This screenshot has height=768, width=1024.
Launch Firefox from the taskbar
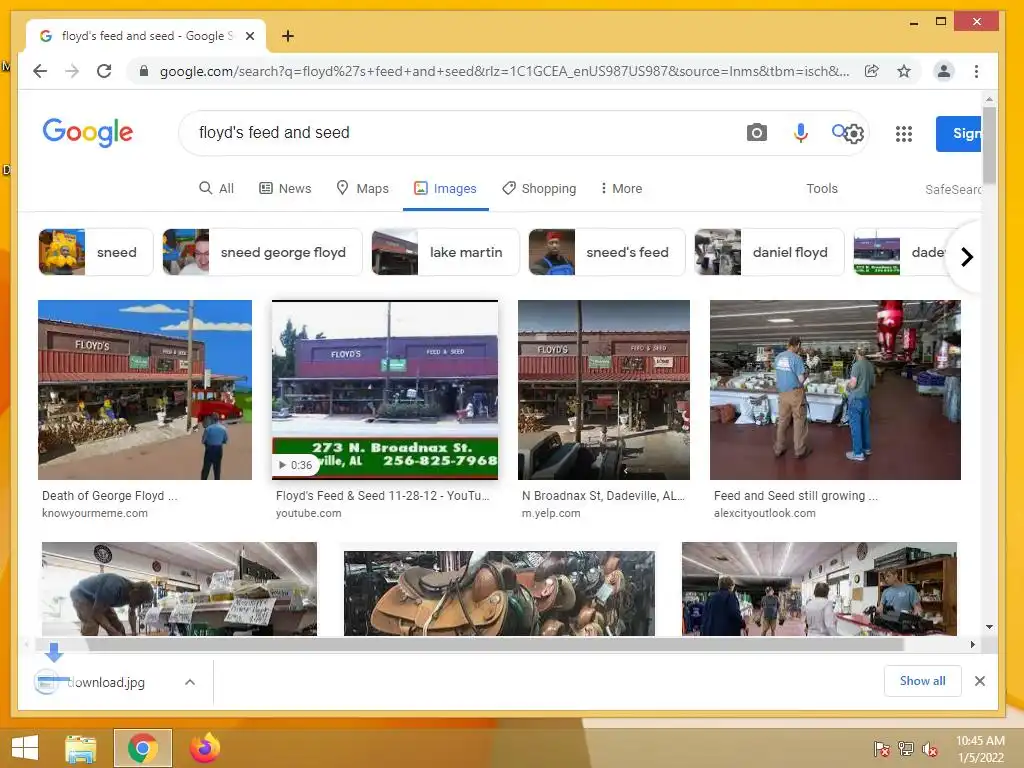point(205,748)
